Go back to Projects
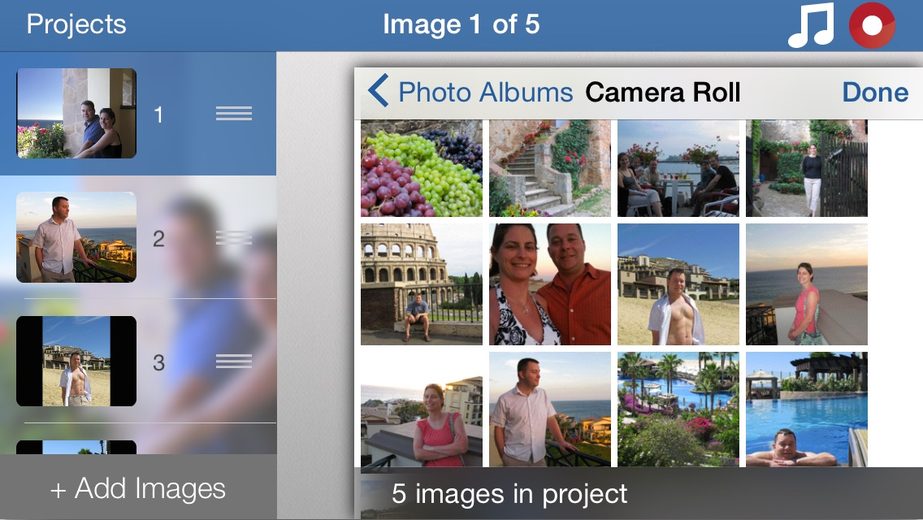The height and width of the screenshot is (520, 923). coord(77,25)
